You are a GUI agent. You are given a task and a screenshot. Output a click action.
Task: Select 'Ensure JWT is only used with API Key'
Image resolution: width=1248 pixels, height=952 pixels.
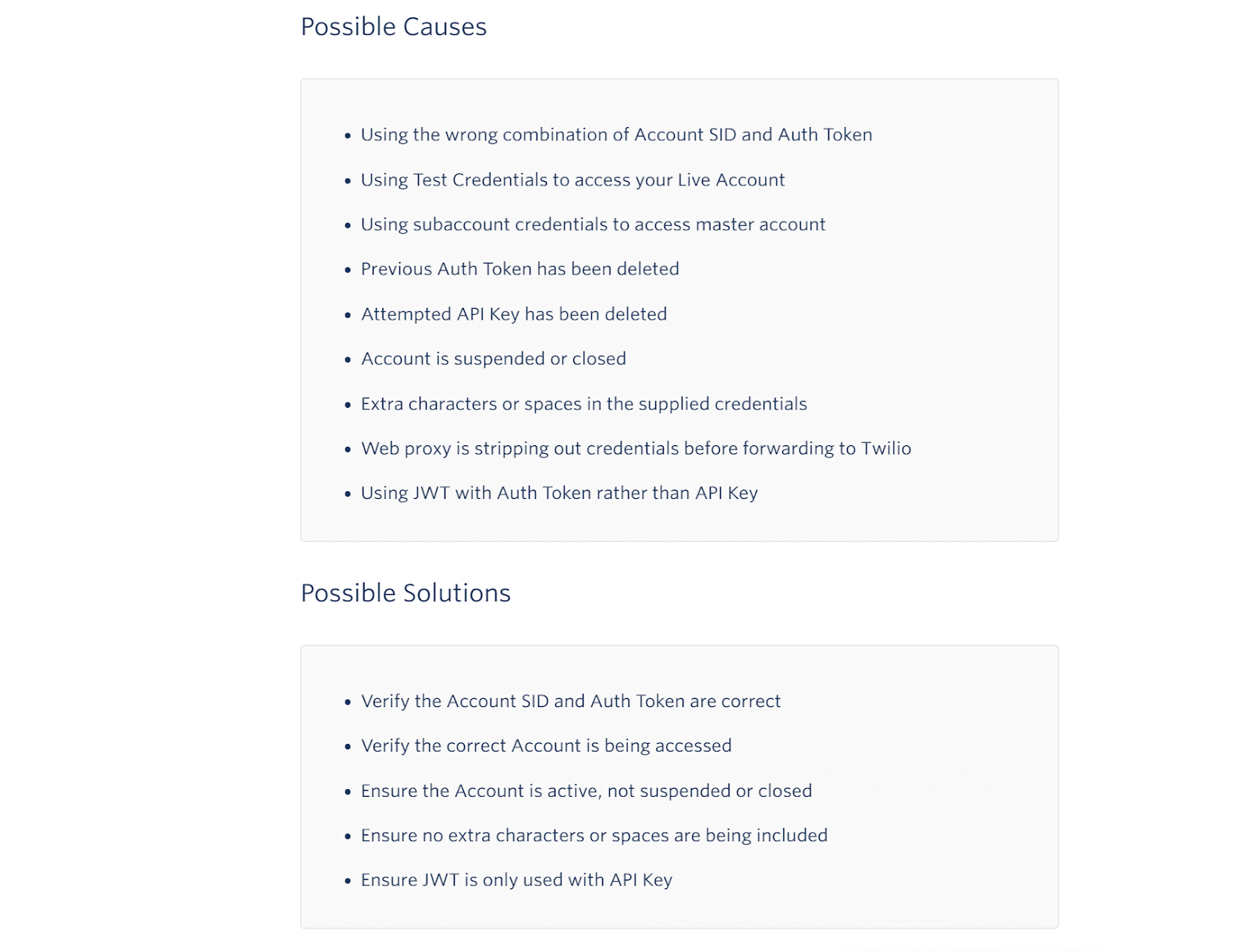click(516, 879)
